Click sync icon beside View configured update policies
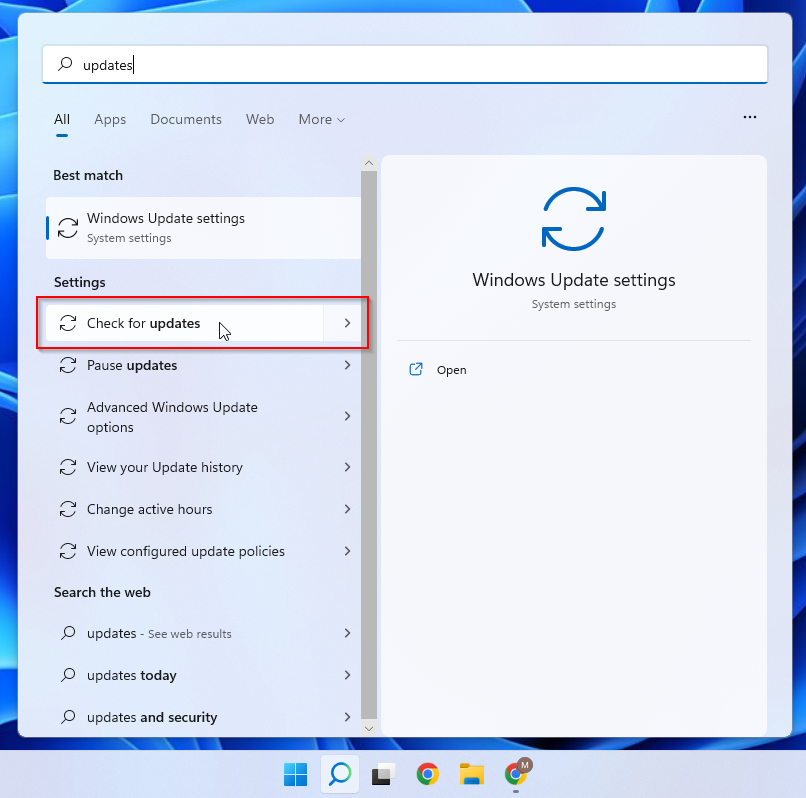This screenshot has width=806, height=798. coord(68,551)
